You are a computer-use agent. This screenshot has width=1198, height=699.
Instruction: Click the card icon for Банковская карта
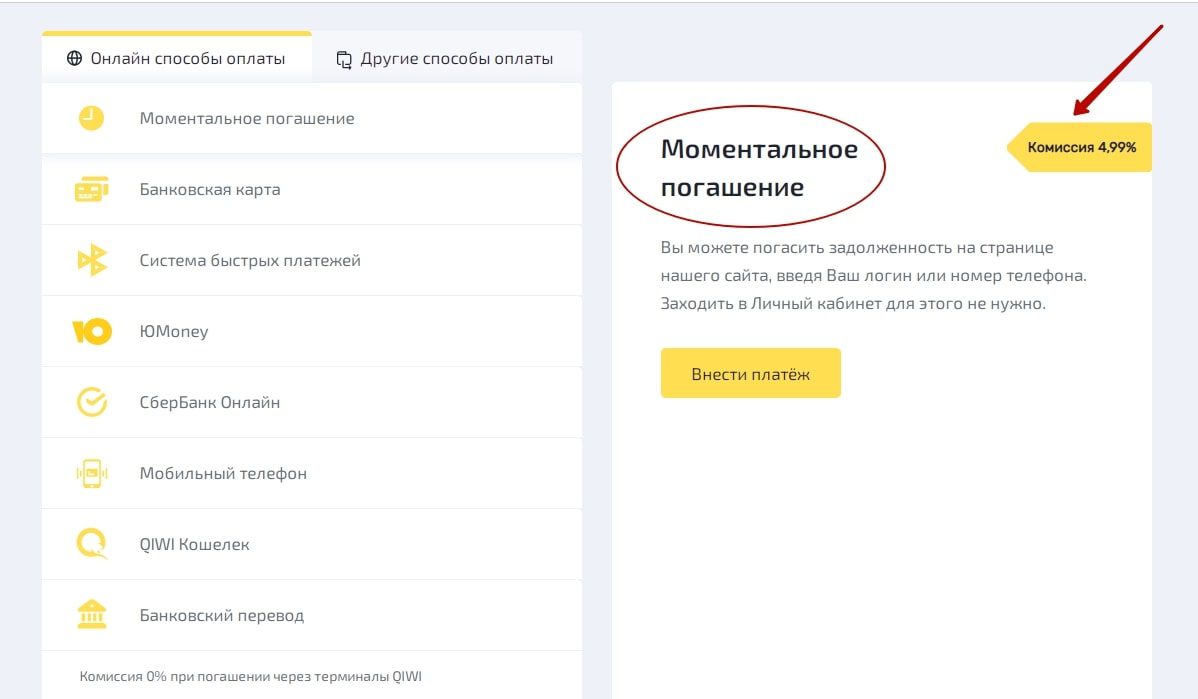tap(92, 189)
